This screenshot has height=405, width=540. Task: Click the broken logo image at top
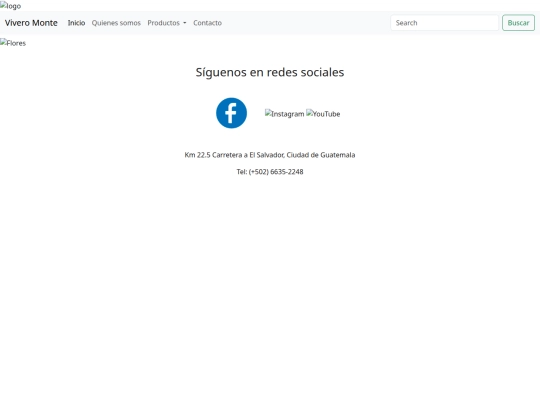click(11, 6)
